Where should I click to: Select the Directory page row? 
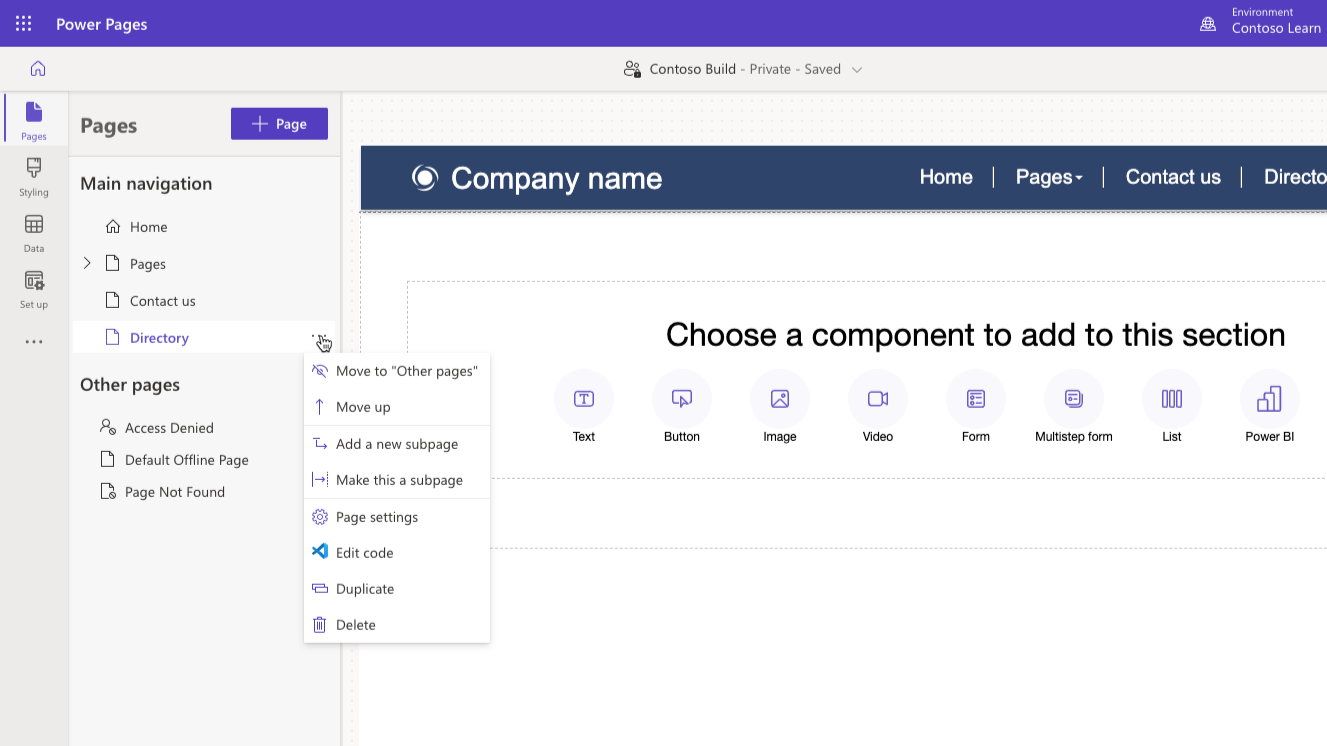pyautogui.click(x=205, y=338)
